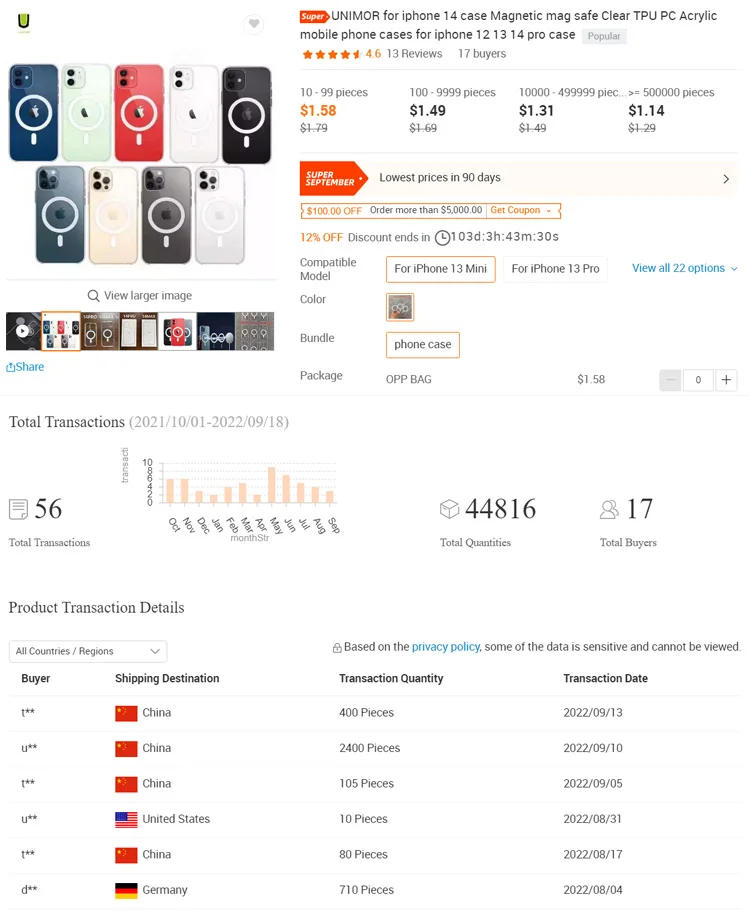Click the quantity input field
The width and height of the screenshot is (750, 916).
coord(698,380)
